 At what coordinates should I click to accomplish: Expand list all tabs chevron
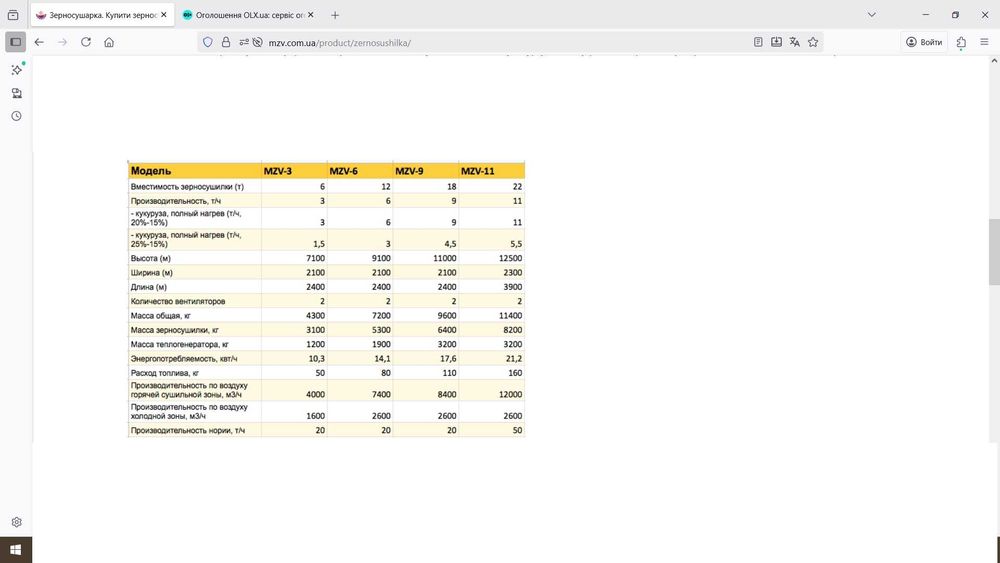871,15
